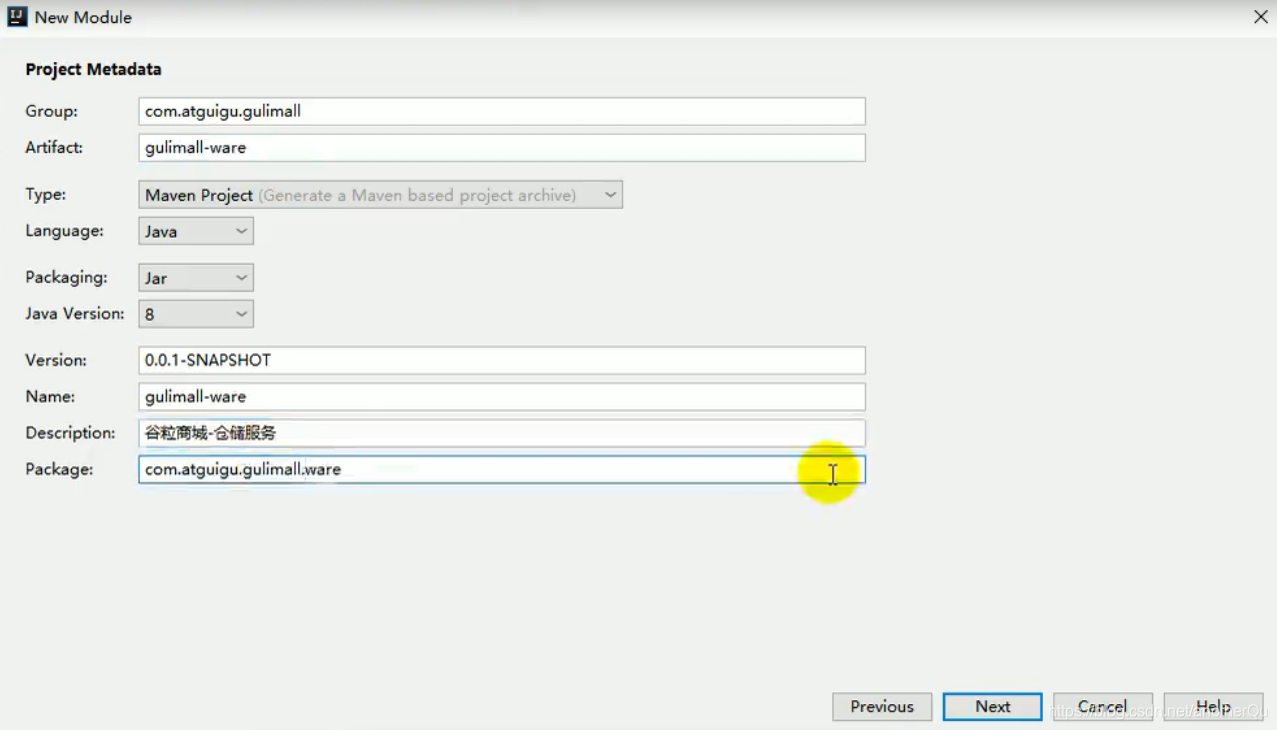
Task: Open the Packaging dropdown showing Jar
Action: pyautogui.click(x=196, y=278)
